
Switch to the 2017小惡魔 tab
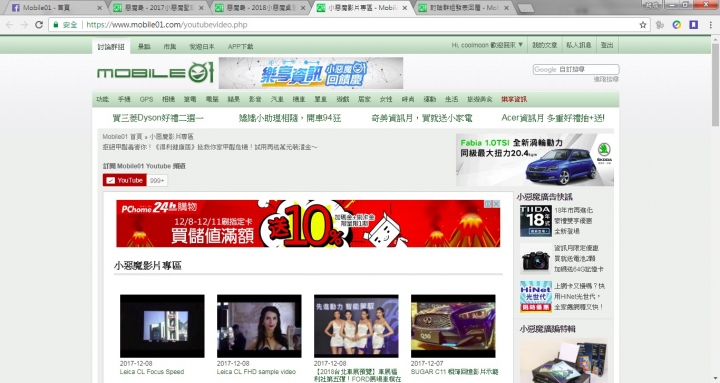tap(159, 8)
